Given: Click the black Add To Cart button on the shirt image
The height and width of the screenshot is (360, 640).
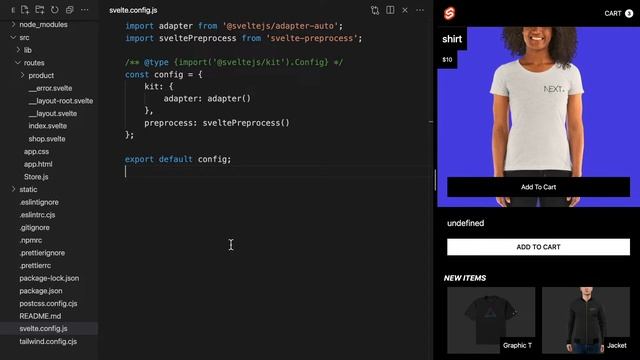Looking at the screenshot, I should point(538,187).
